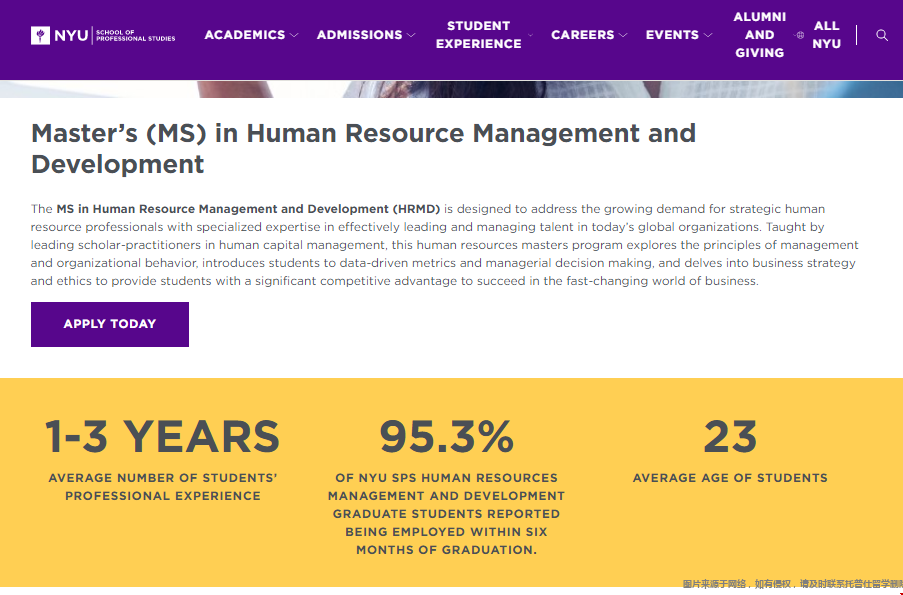The width and height of the screenshot is (903, 595).
Task: Open the search magnifier icon
Action: pyautogui.click(x=882, y=35)
